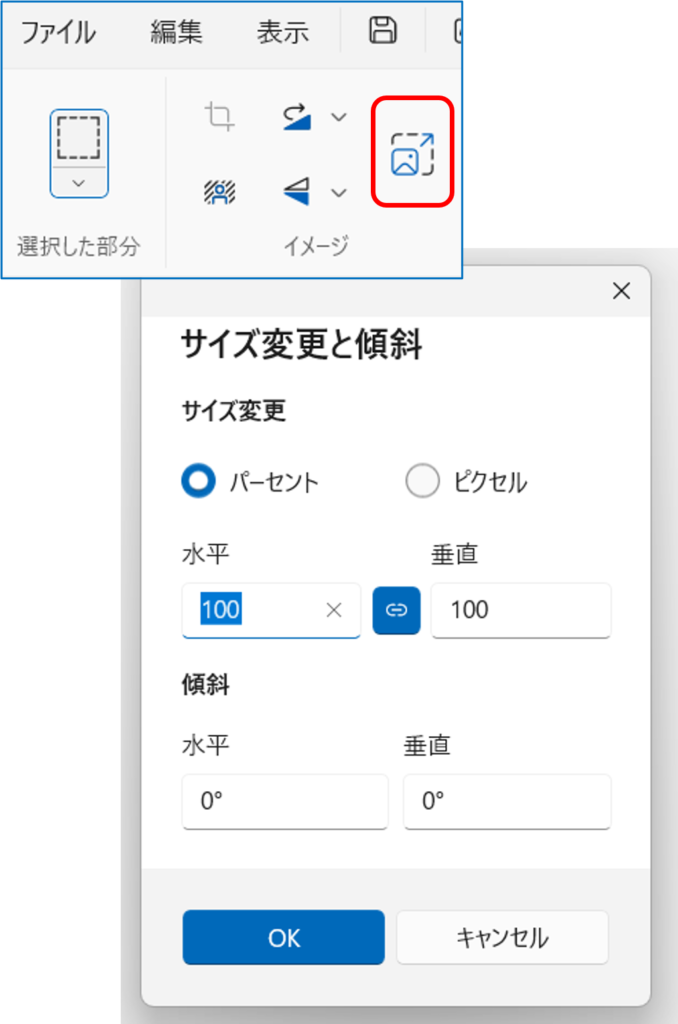Toggle the maintain aspect ratio link button
The width and height of the screenshot is (678, 1024).
(x=396, y=610)
